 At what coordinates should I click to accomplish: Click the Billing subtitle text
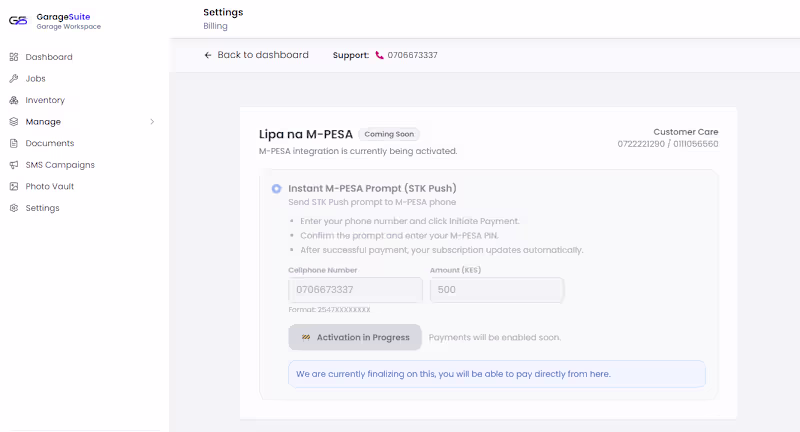(215, 26)
